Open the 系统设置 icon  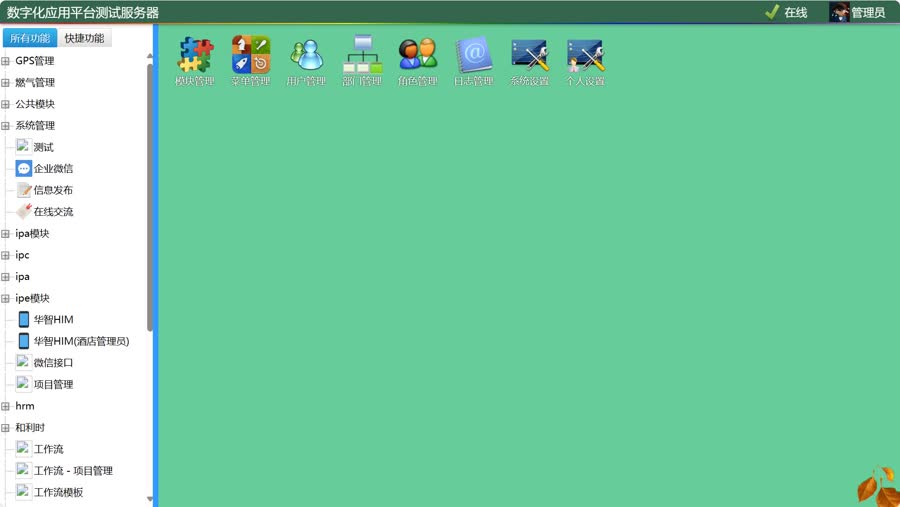[529, 54]
